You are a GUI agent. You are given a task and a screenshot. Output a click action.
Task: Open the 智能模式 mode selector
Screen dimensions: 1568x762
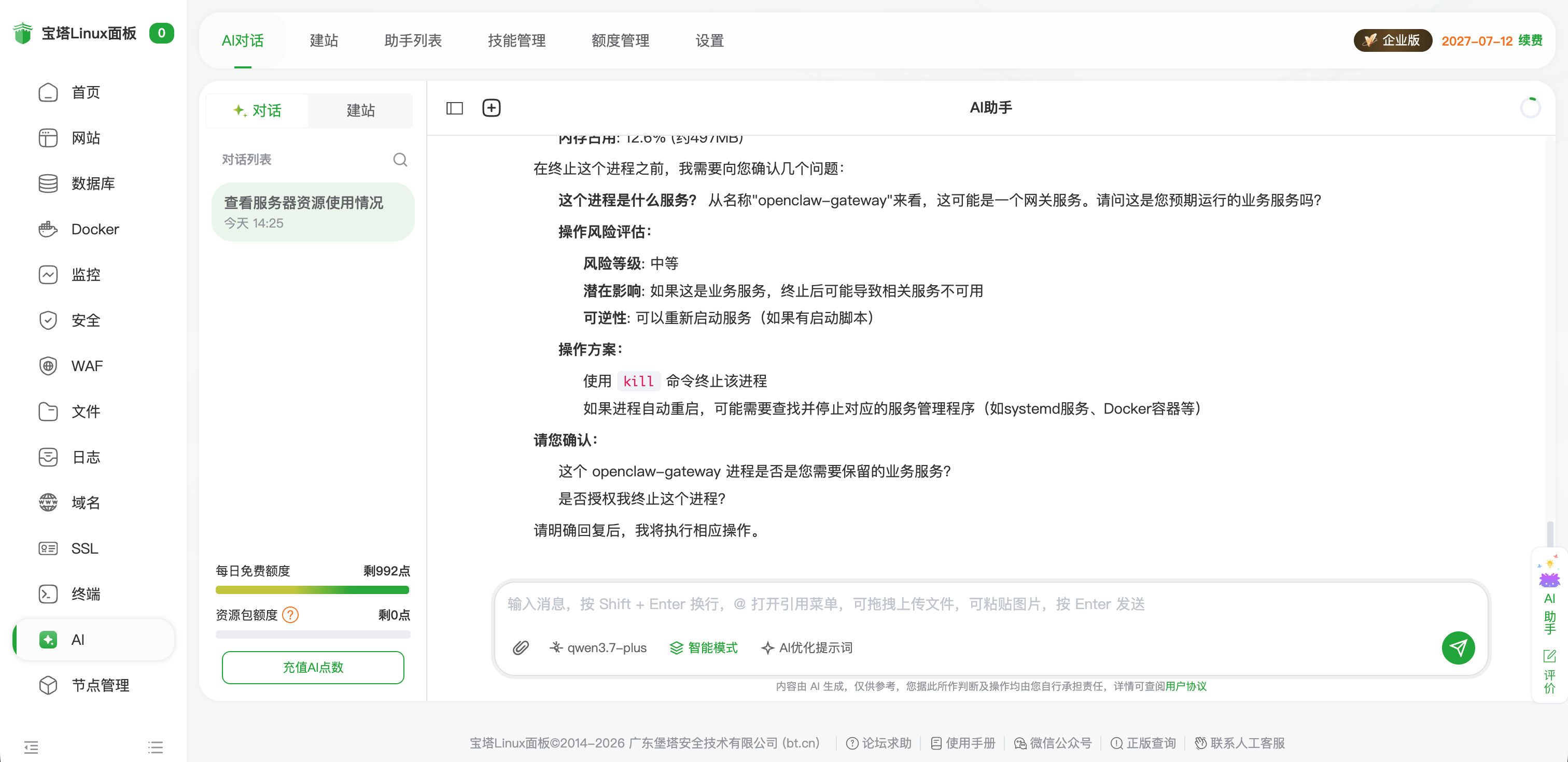coord(703,648)
